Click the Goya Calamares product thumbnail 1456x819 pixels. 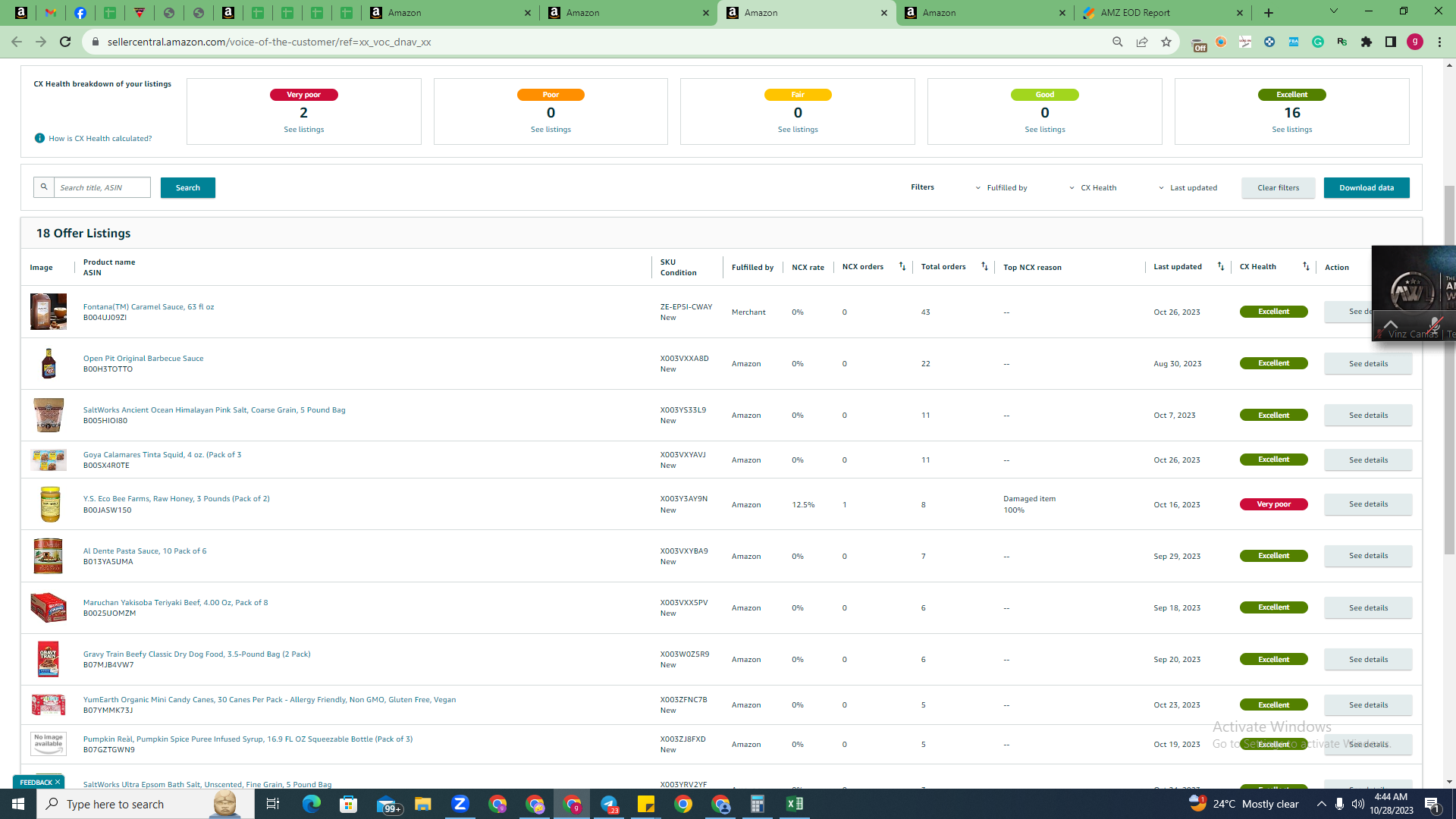(49, 460)
